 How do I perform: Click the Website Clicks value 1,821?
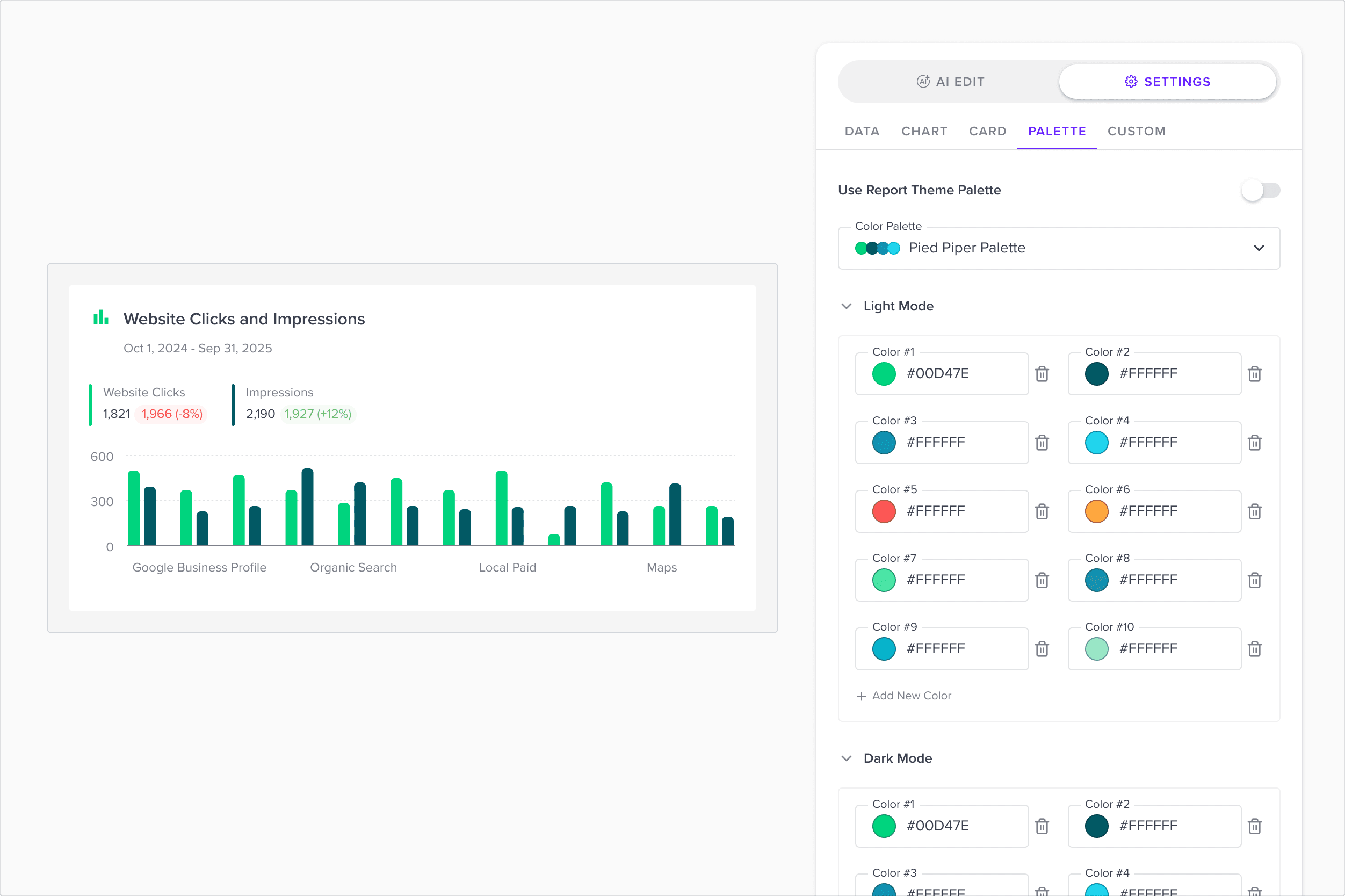pos(117,414)
